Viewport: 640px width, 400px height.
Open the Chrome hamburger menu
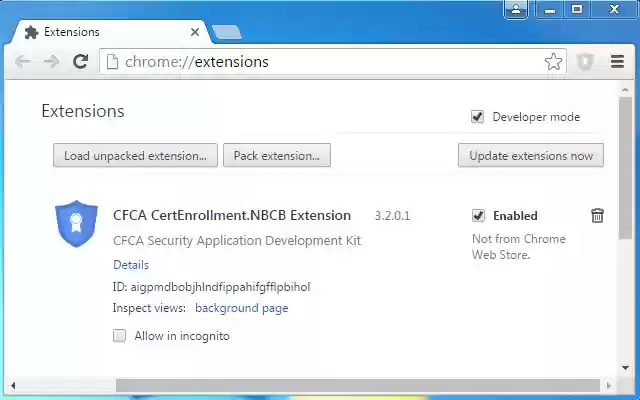(617, 62)
